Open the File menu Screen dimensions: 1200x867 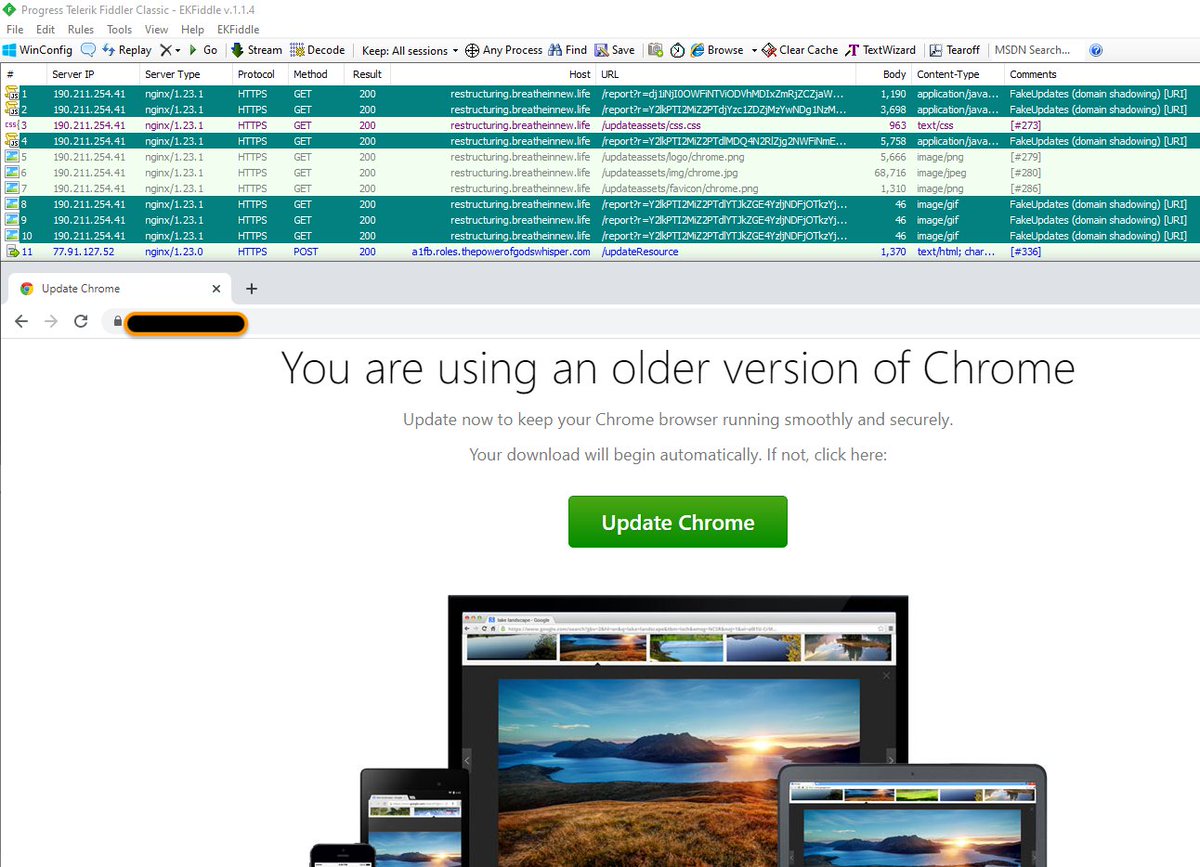point(15,30)
